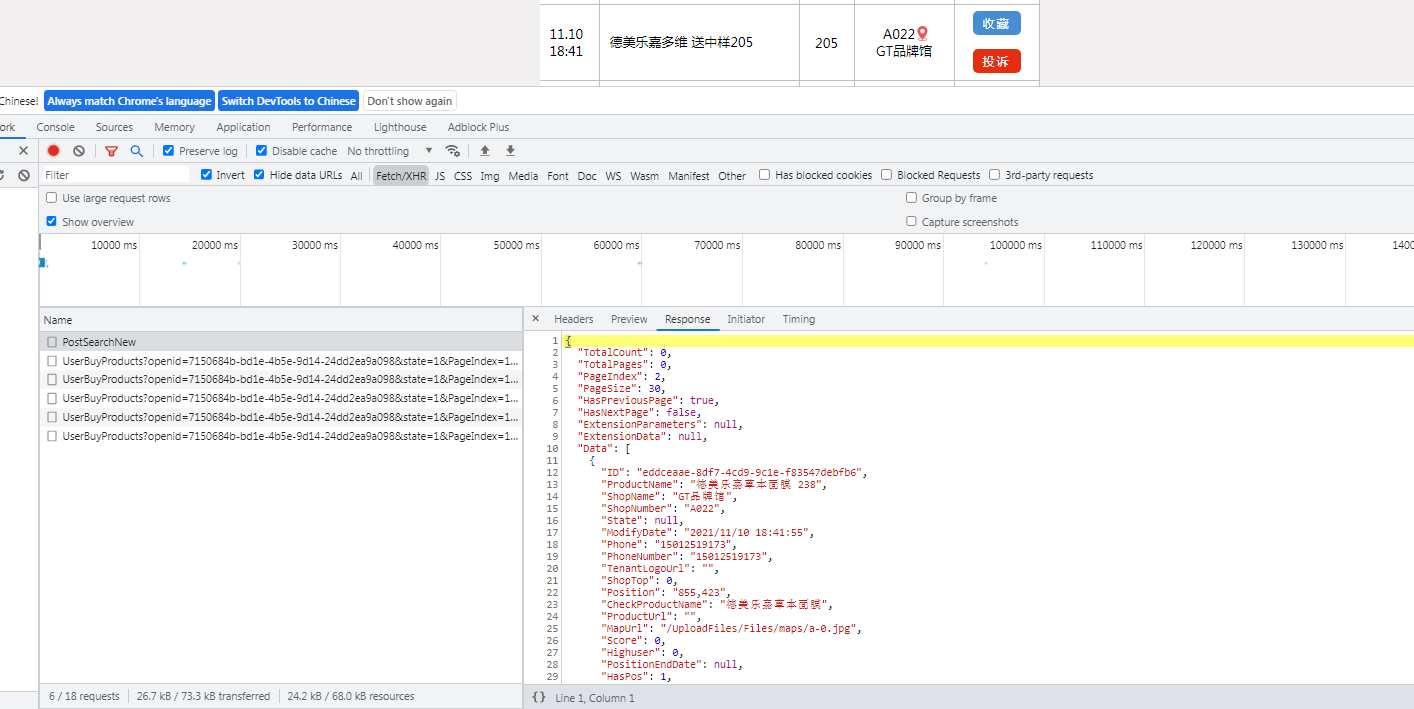The height and width of the screenshot is (709, 1414).
Task: Switch to the Console tab
Action: (56, 127)
